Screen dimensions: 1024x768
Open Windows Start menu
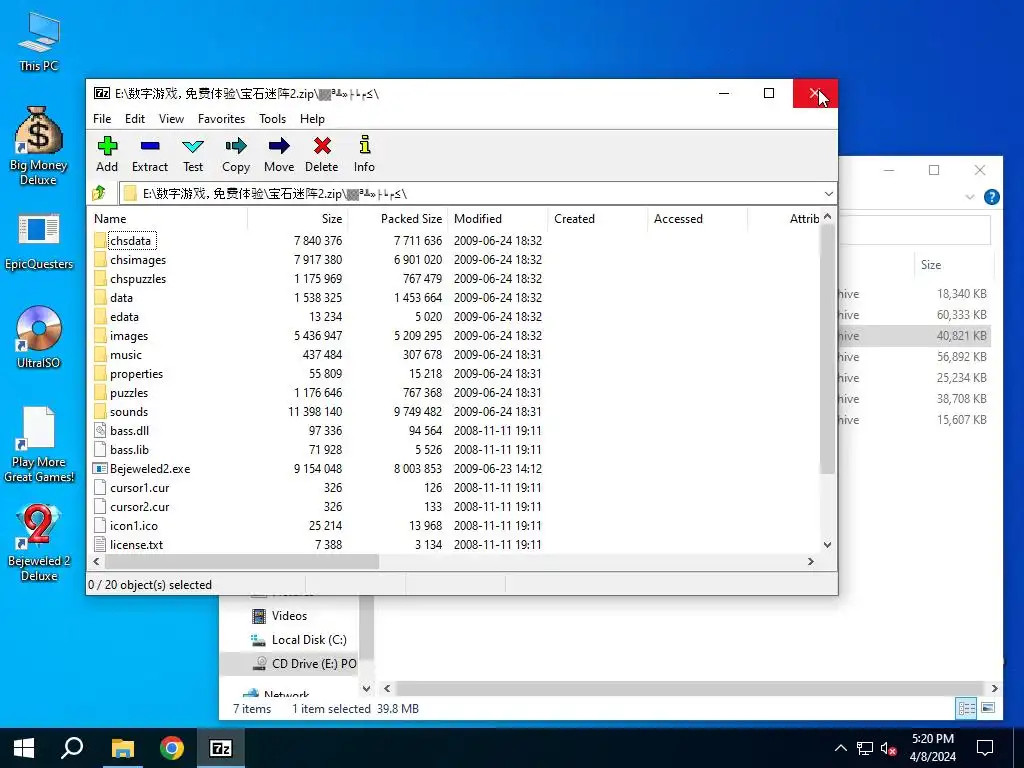tap(24, 748)
